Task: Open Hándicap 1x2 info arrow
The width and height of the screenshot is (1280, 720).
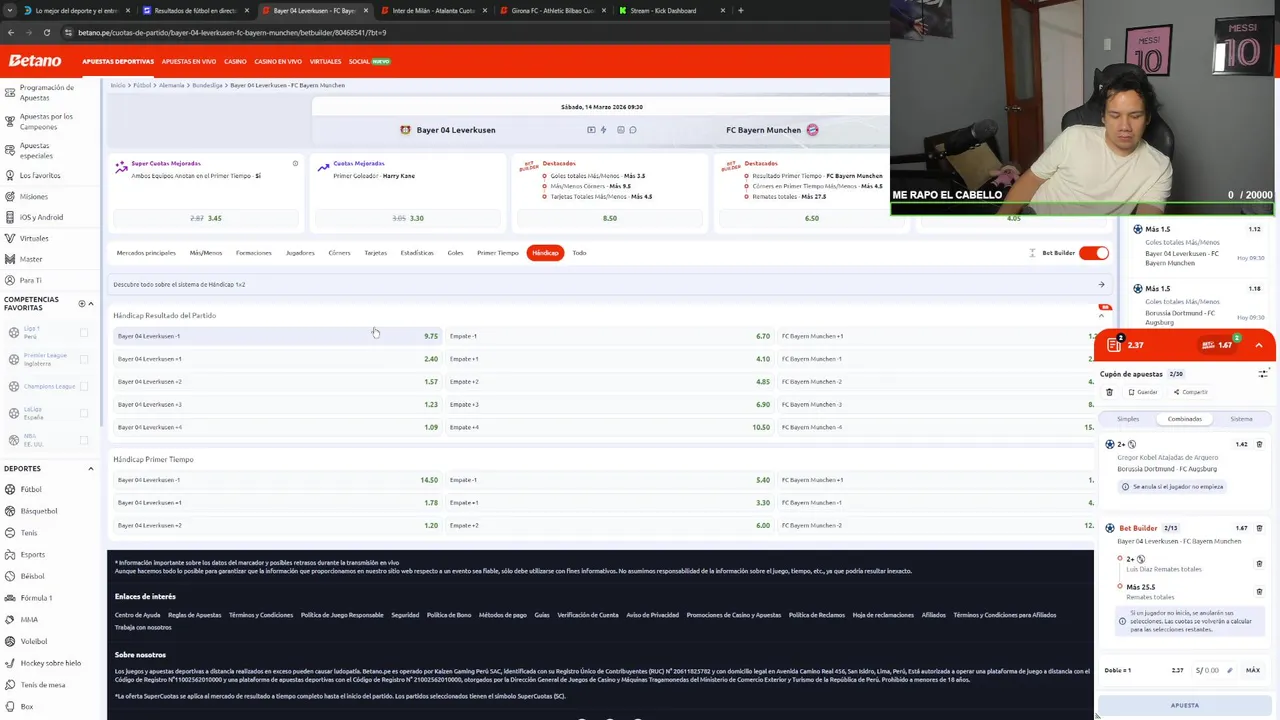Action: pos(1101,284)
